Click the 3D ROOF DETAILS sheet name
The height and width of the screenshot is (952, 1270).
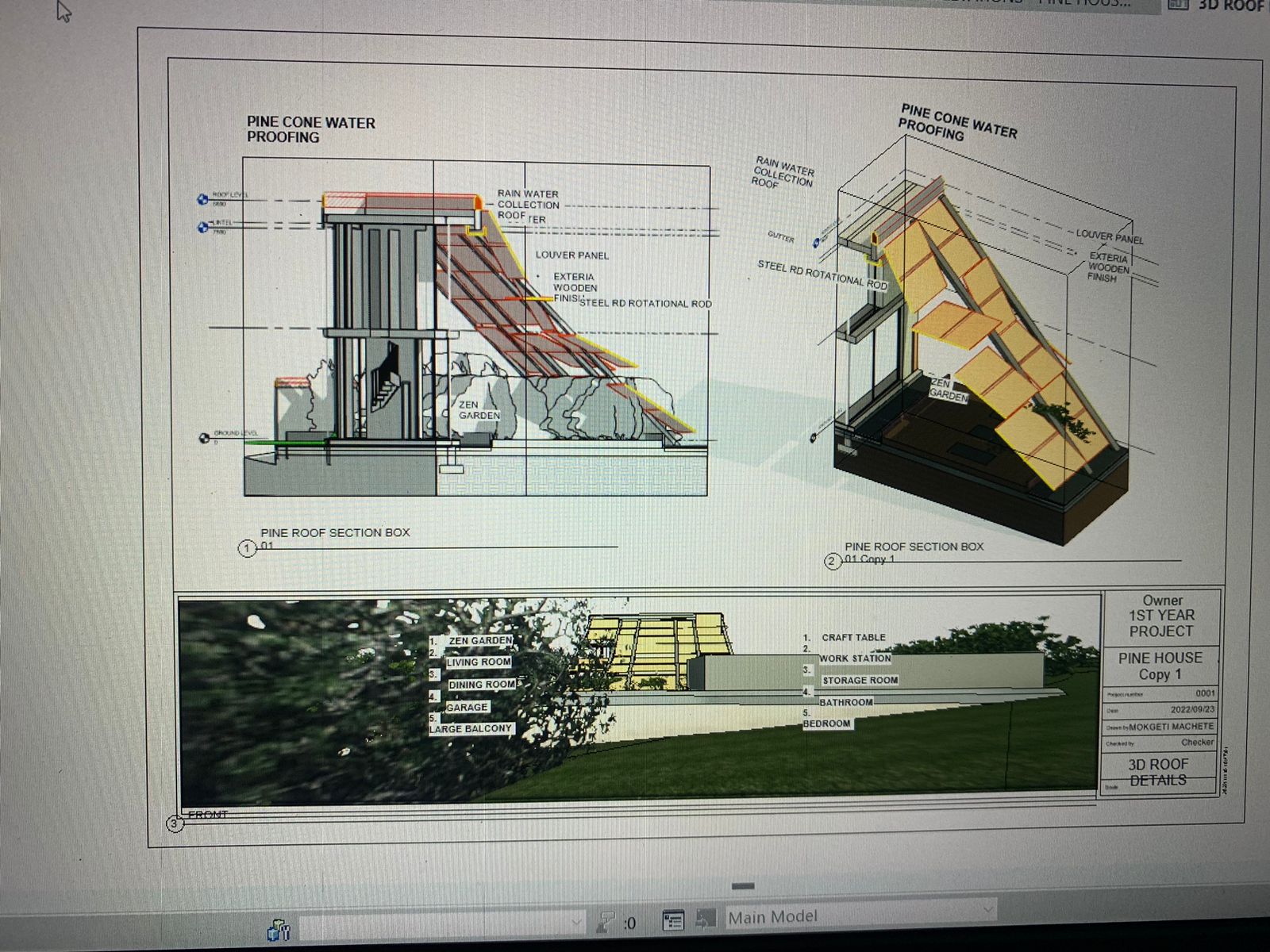(x=1158, y=772)
